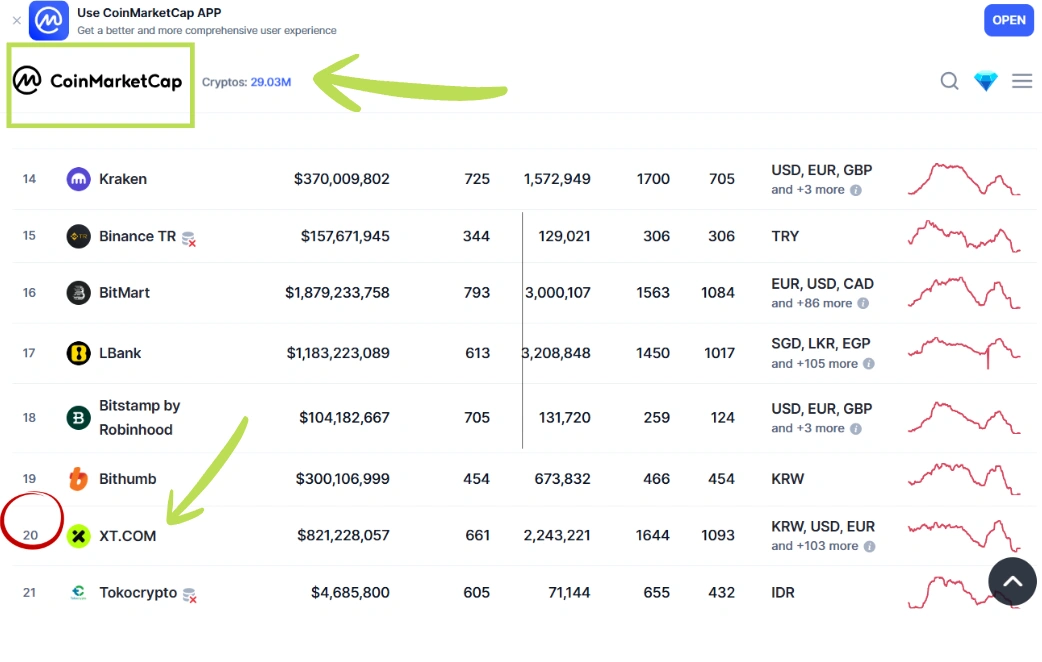Dismiss the CoinMarketCap app banner
Screen dimensions: 1042x662
click(x=17, y=21)
